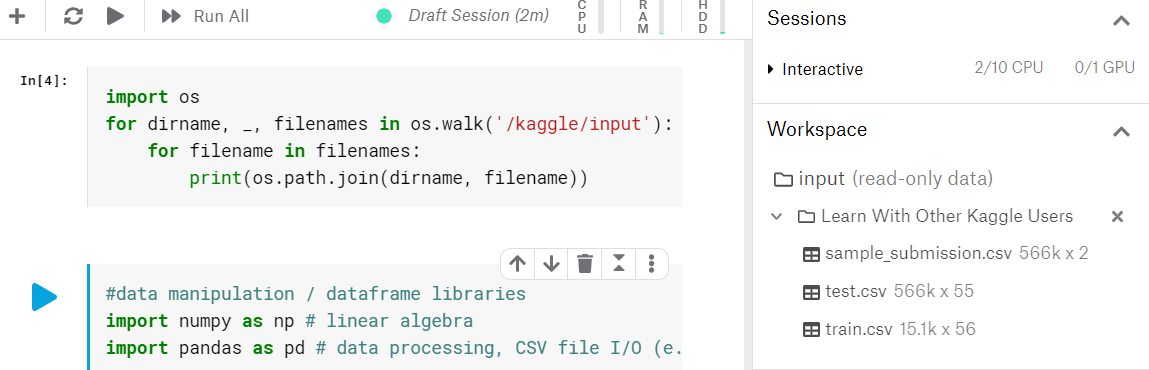Move the cell down with arrow icon

pyautogui.click(x=551, y=264)
